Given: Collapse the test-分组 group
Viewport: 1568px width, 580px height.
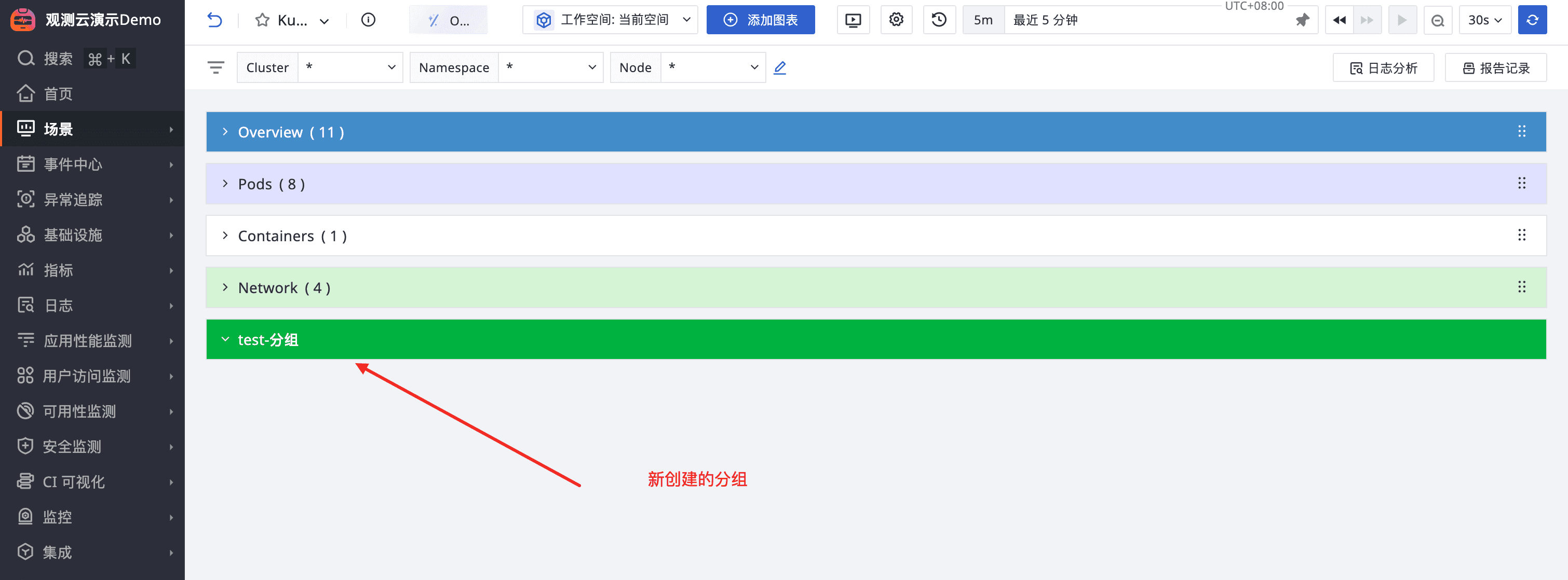Looking at the screenshot, I should [225, 339].
